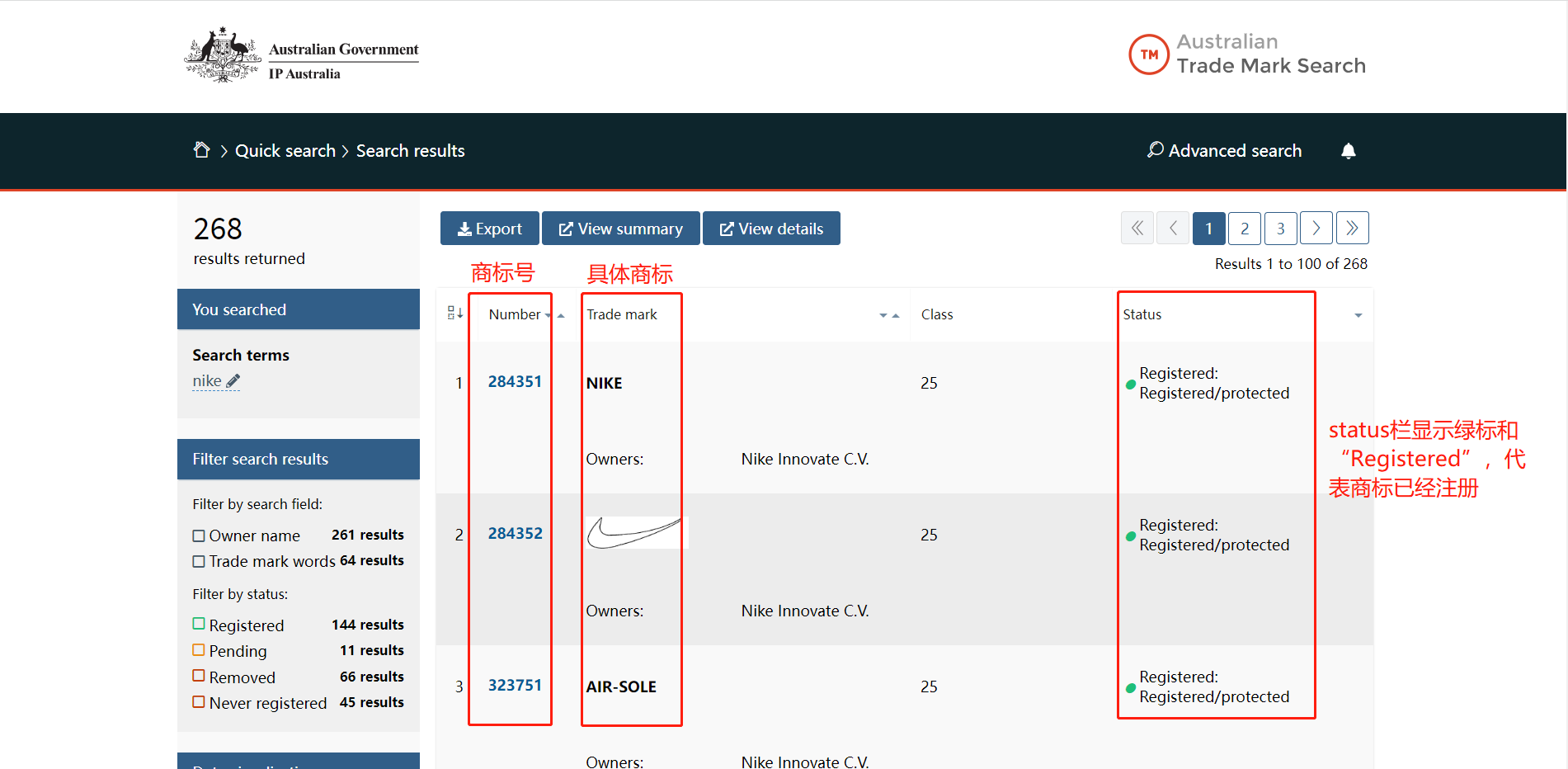Screen dimensions: 1568x769
Task: Tick the Owner name filter checkbox
Action: pos(199,535)
